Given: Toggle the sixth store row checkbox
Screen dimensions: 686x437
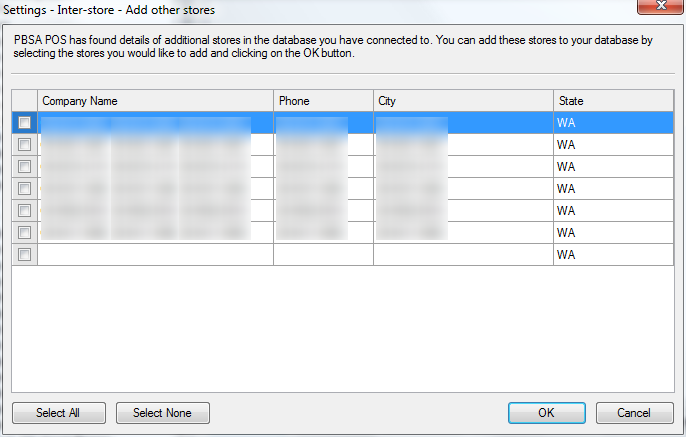Looking at the screenshot, I should click(24, 232).
